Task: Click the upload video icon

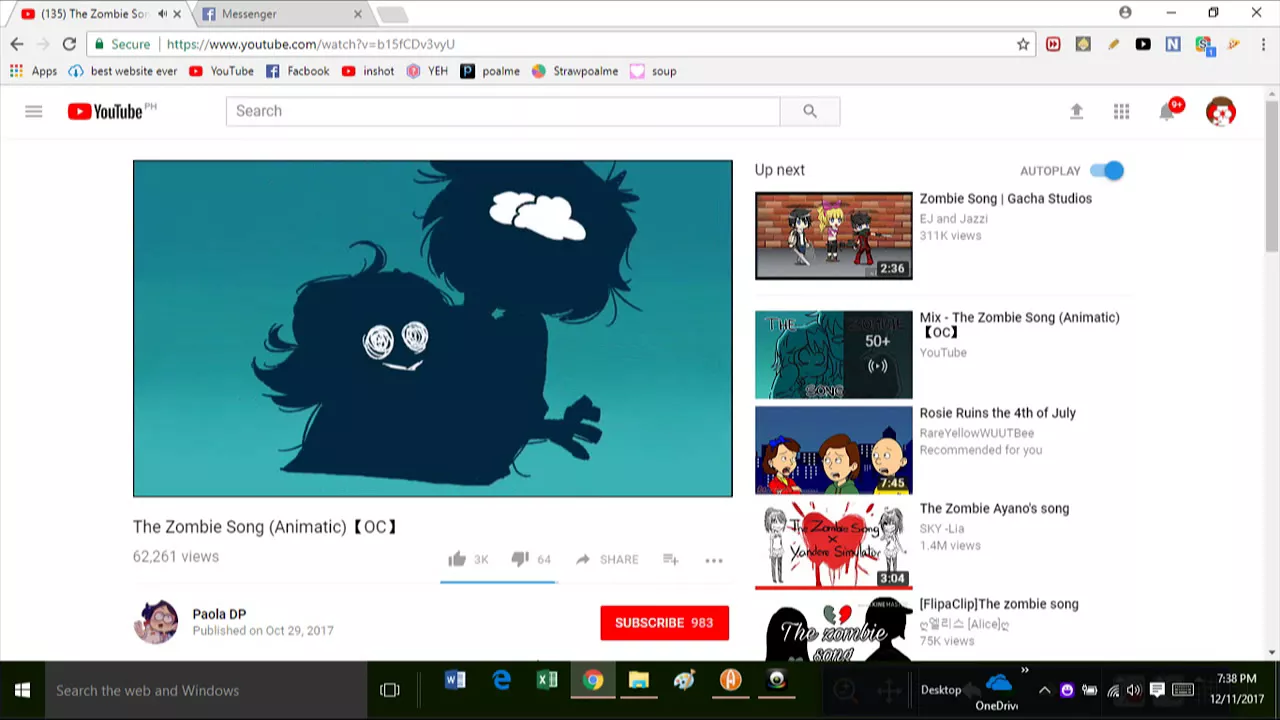Action: click(1076, 112)
